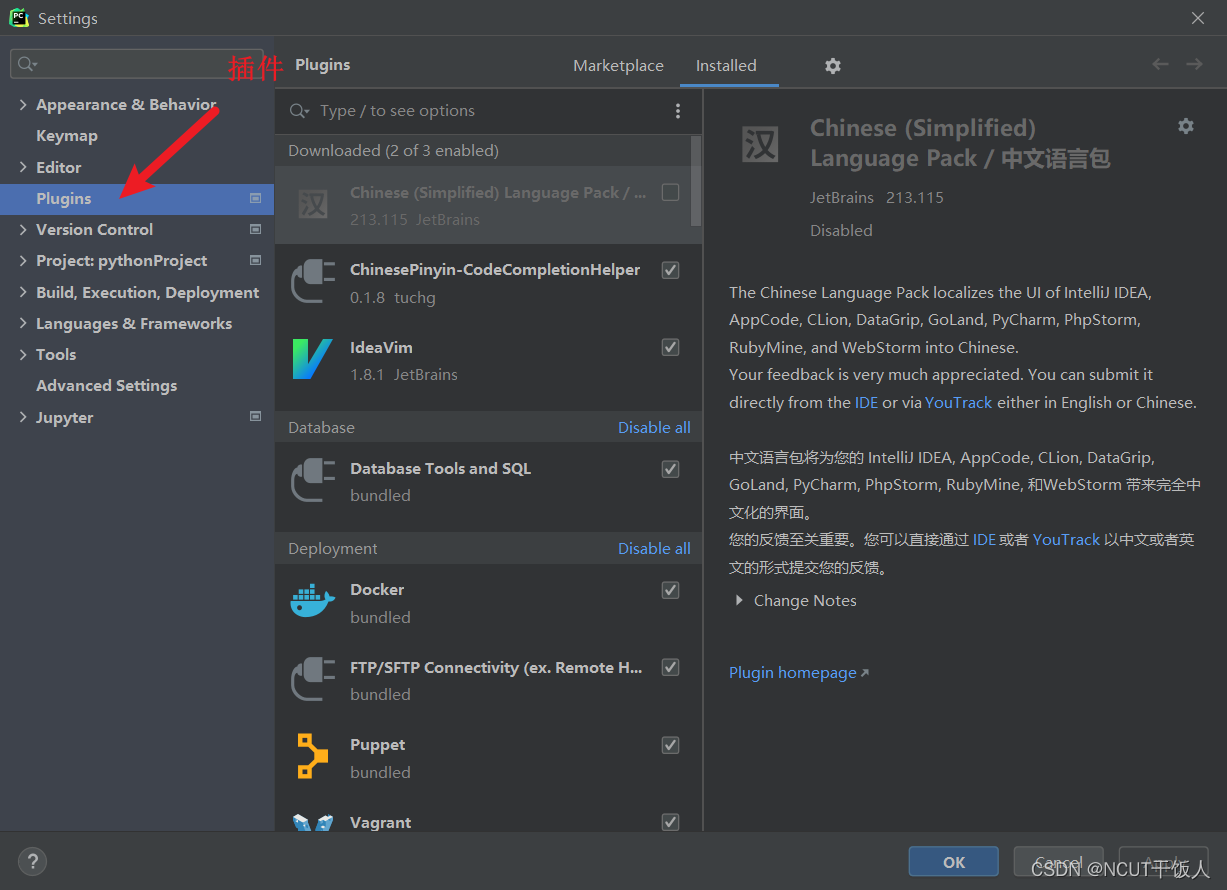Click the gear icon in plugin details
Image resolution: width=1227 pixels, height=890 pixels.
pos(1186,126)
